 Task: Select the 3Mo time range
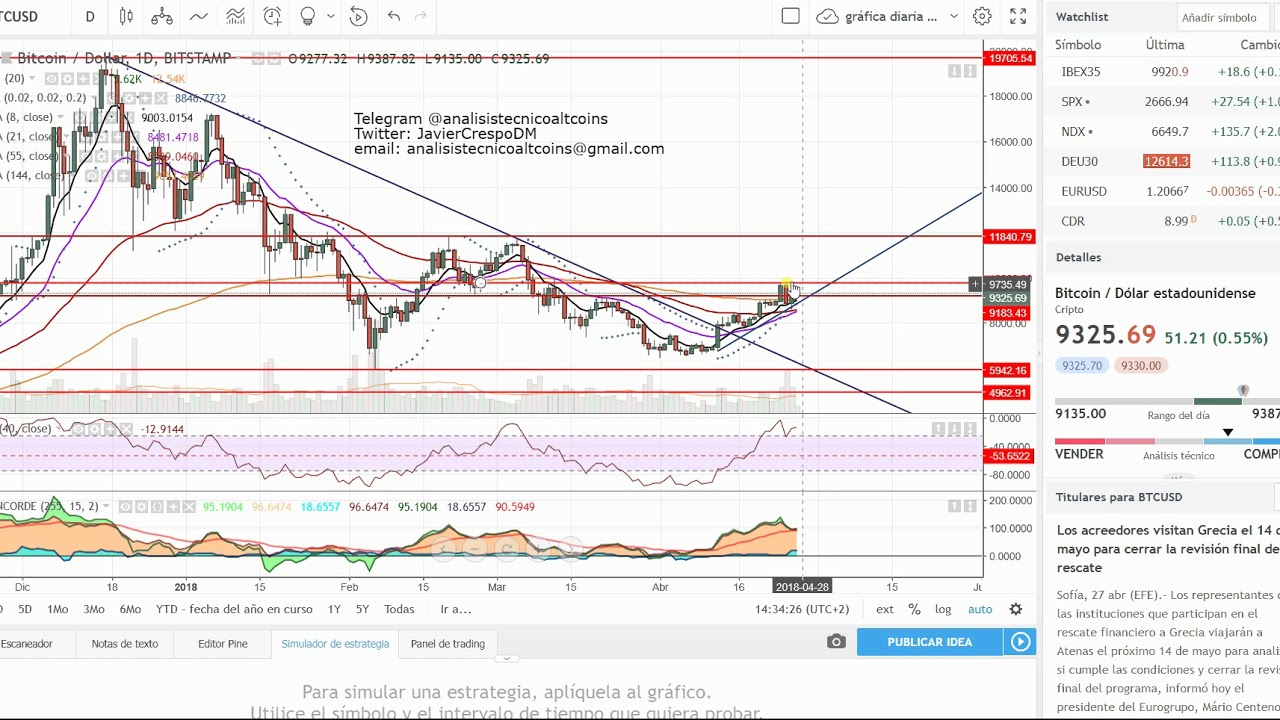tap(94, 609)
